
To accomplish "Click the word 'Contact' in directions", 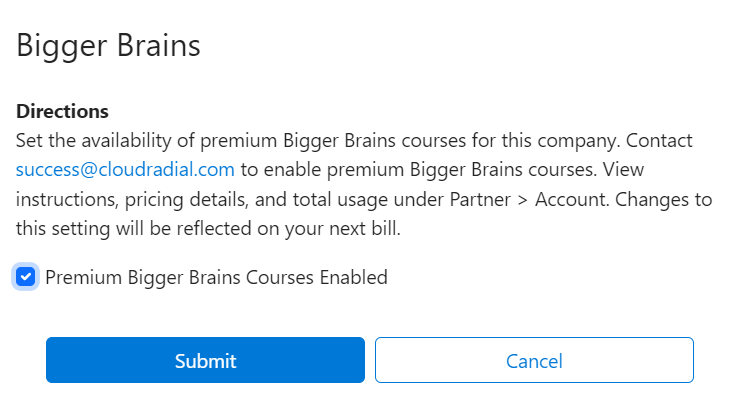I will click(659, 141).
